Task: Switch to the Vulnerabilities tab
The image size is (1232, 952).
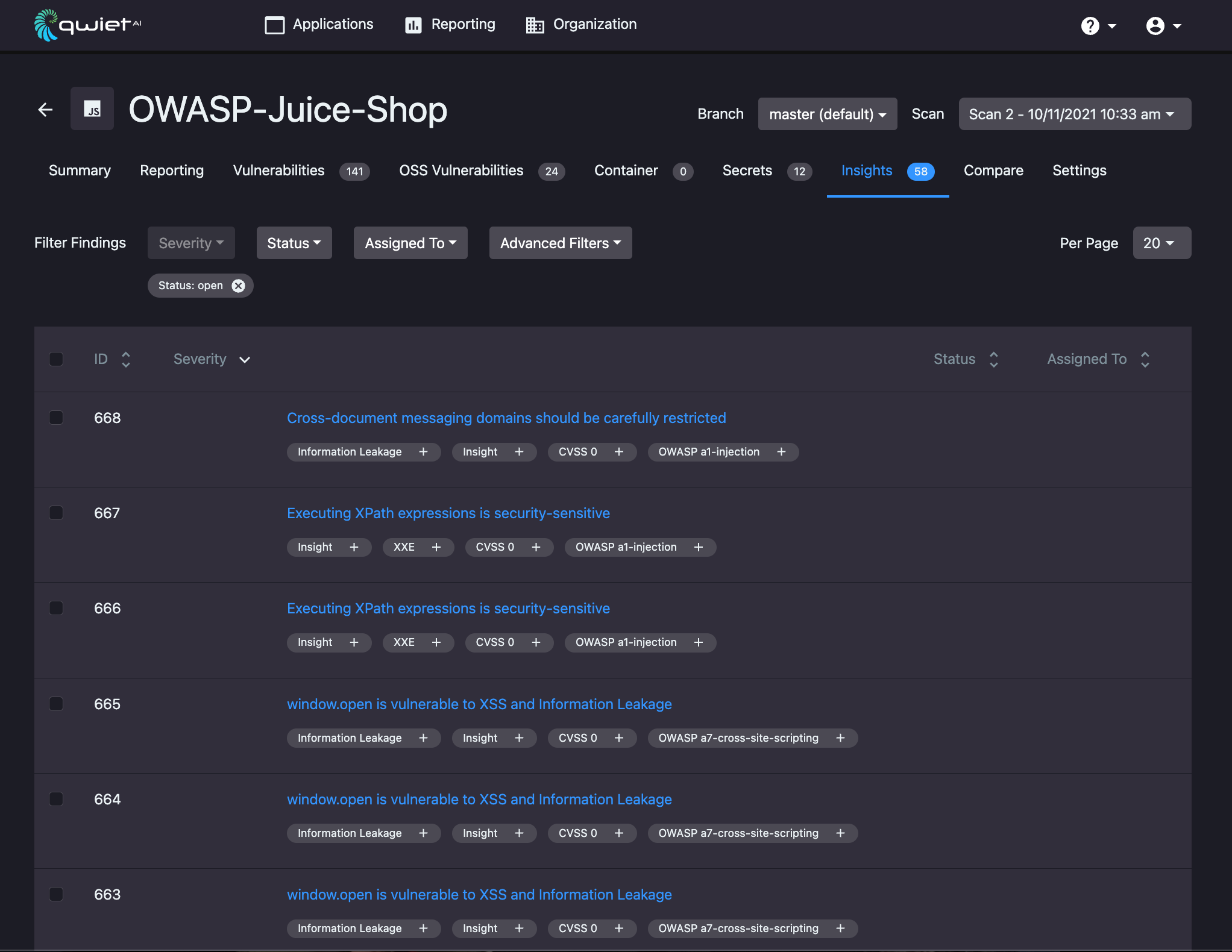Action: point(301,171)
